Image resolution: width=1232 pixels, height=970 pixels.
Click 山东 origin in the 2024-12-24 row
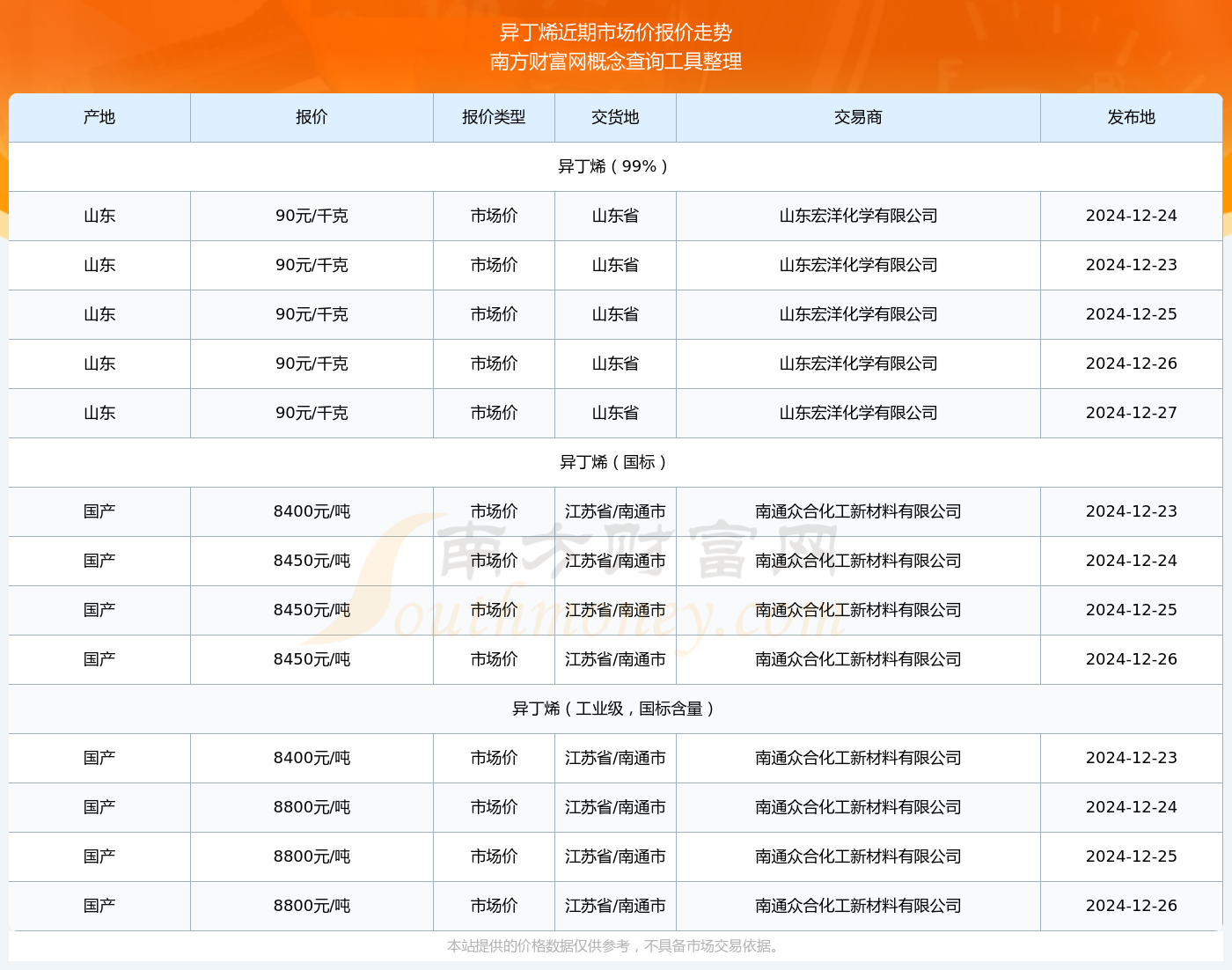[99, 216]
